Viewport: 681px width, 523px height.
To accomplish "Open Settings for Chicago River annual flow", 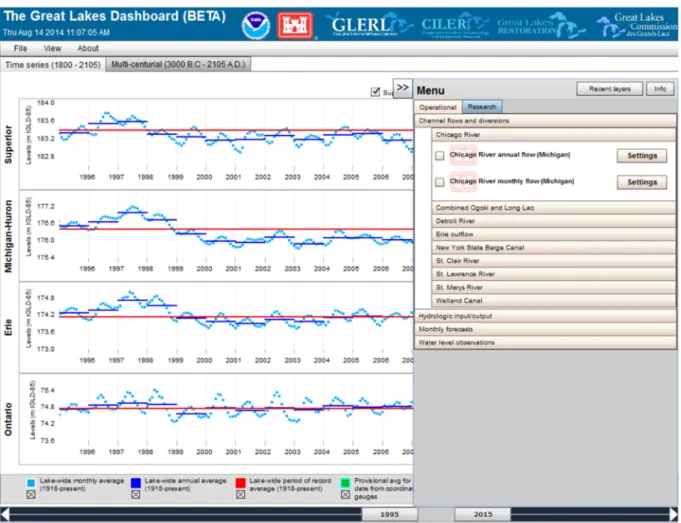I will (642, 156).
